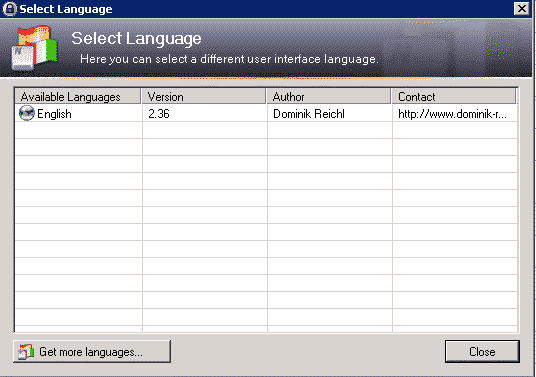Click the version 2.36 cell
This screenshot has height=377, width=536.
(x=204, y=113)
